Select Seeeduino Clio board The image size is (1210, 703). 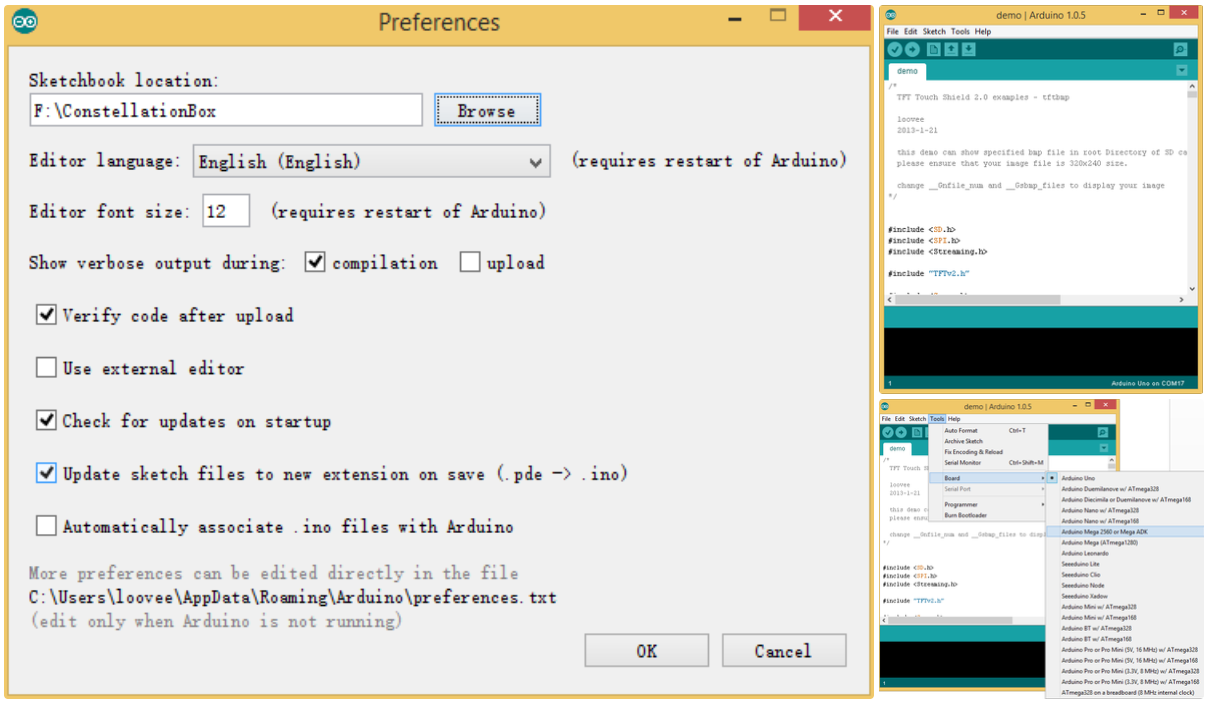point(1125,575)
